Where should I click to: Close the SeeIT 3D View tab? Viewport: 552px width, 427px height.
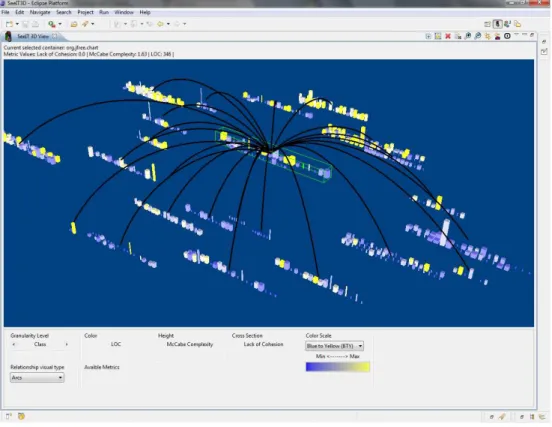[55, 36]
